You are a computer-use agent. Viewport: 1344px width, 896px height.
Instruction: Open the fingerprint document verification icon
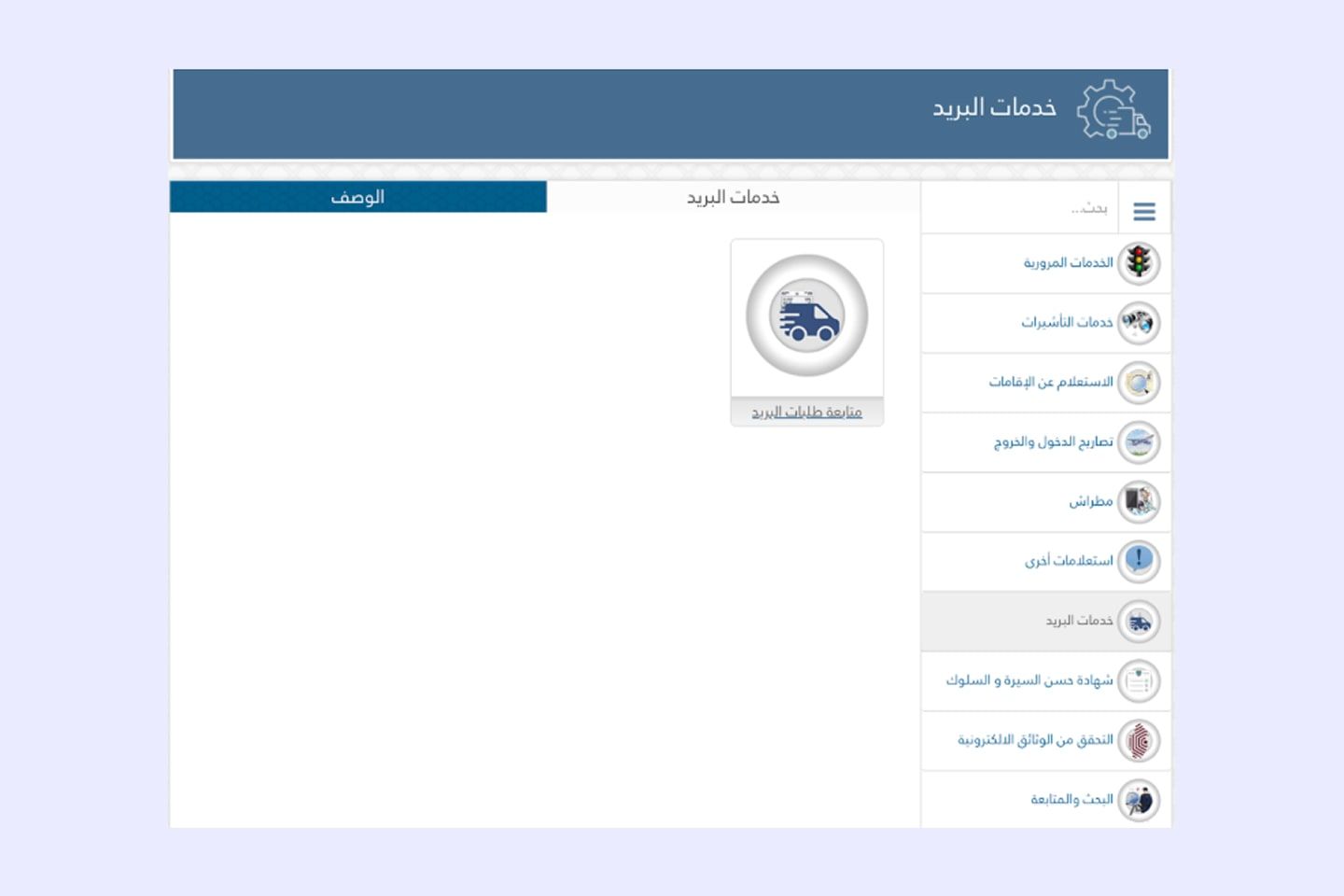click(x=1139, y=741)
